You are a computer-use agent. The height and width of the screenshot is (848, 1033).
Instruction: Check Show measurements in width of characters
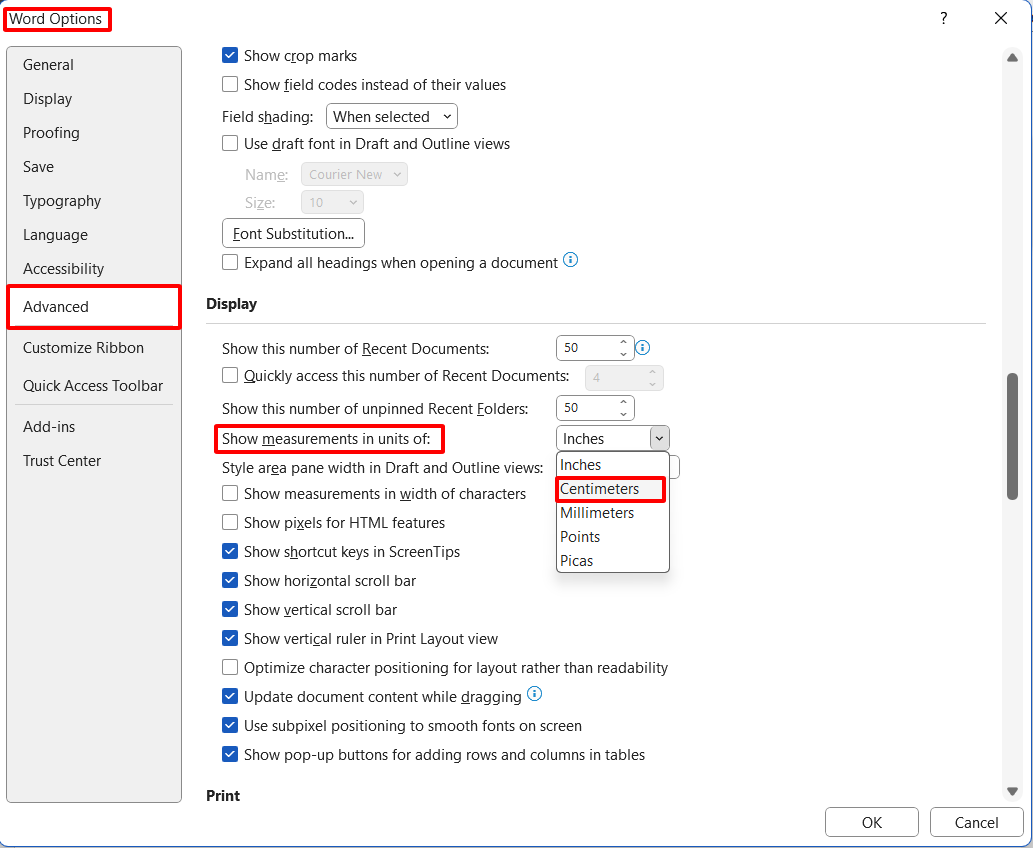(x=230, y=494)
